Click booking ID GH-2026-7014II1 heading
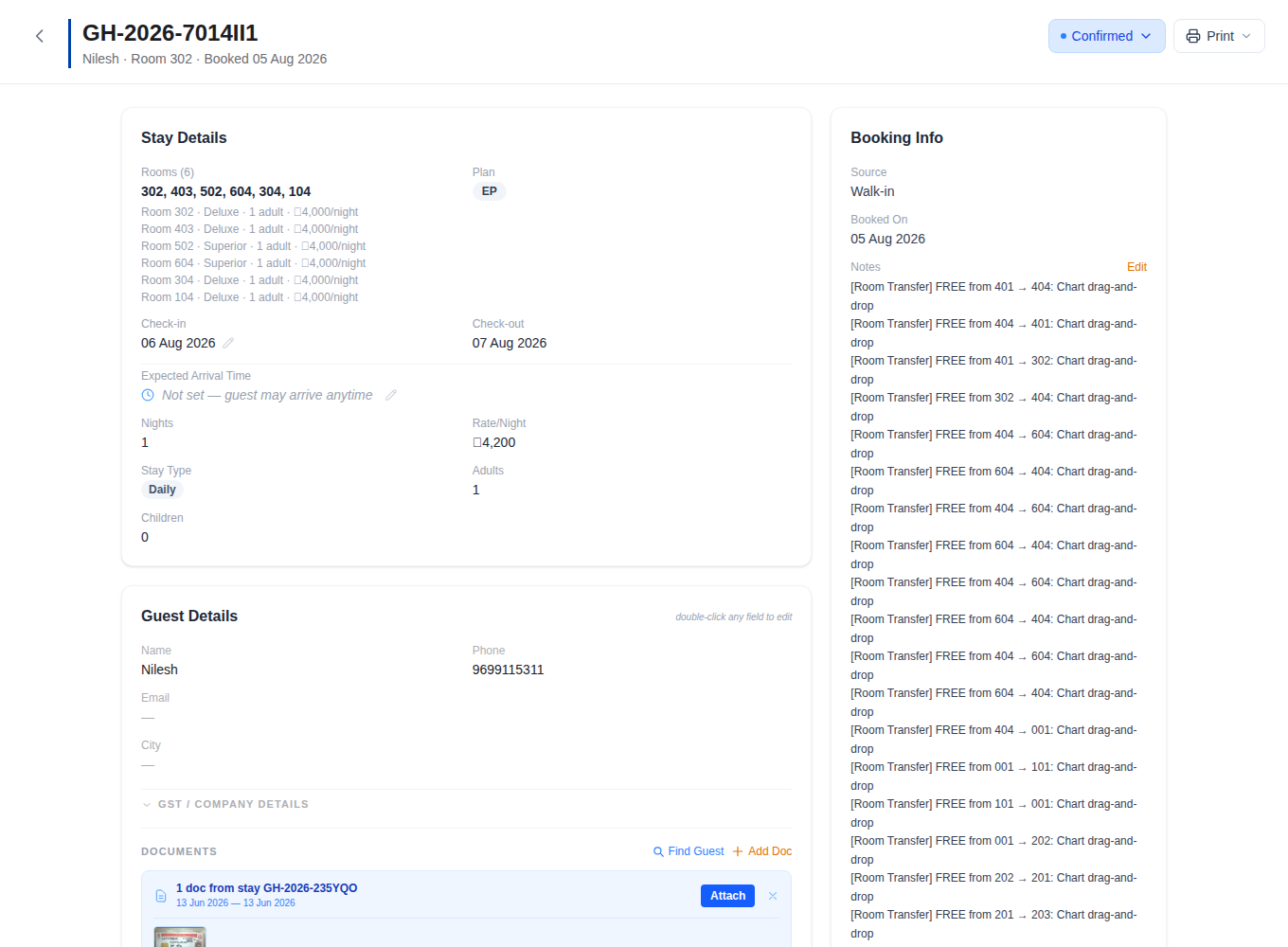Image resolution: width=1288 pixels, height=947 pixels. click(170, 33)
